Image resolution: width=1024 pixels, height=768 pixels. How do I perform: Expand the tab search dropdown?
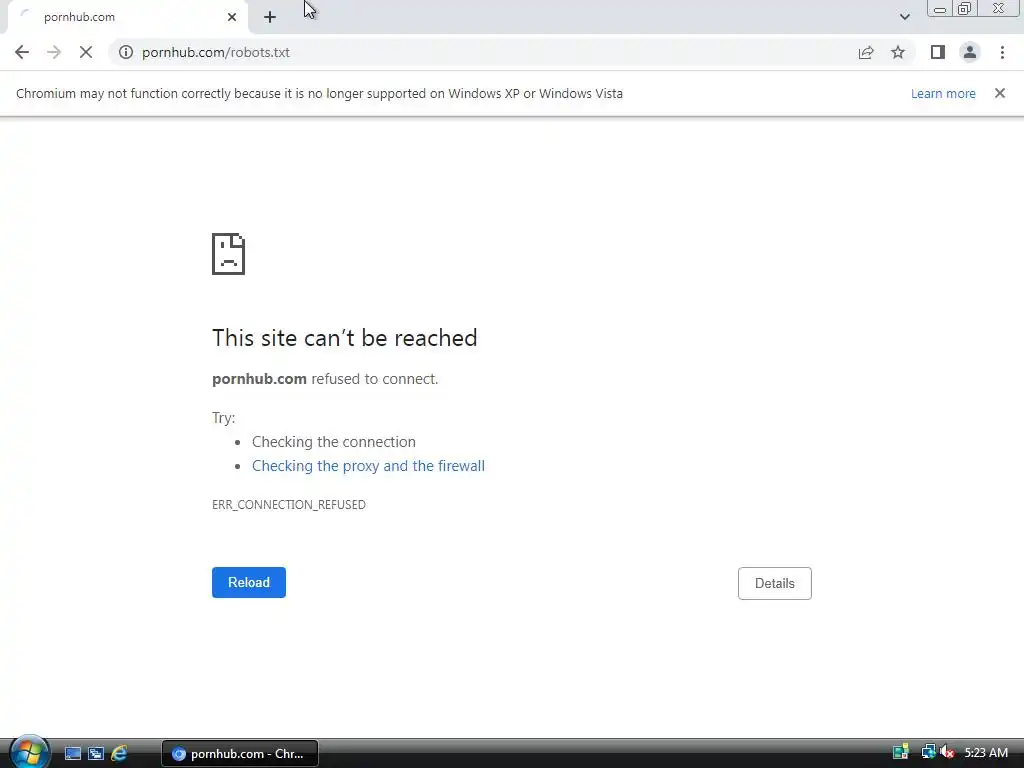[x=904, y=17]
